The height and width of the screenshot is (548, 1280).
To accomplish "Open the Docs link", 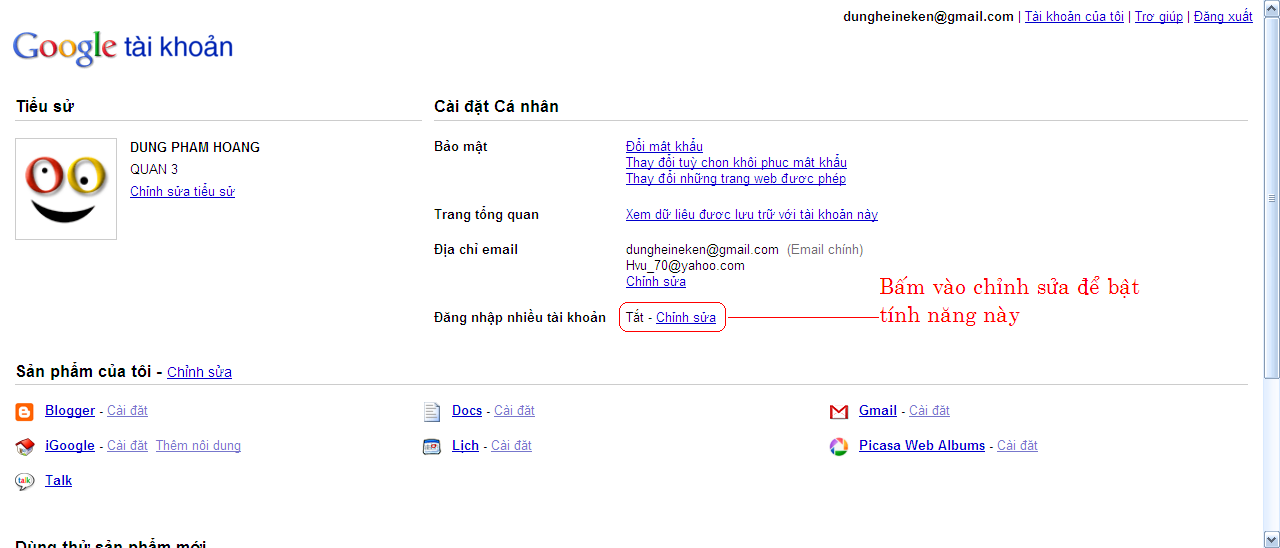I will click(x=467, y=411).
